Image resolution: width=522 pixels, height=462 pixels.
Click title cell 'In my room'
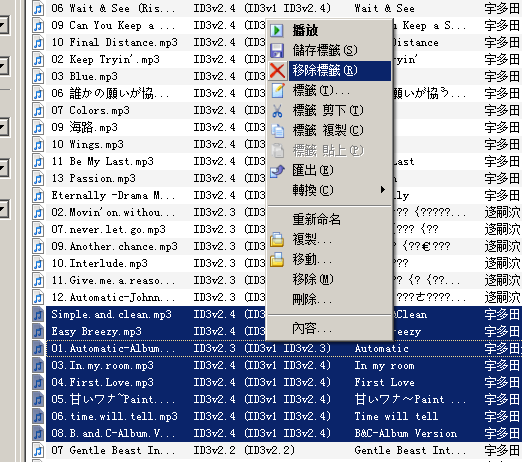pos(384,365)
